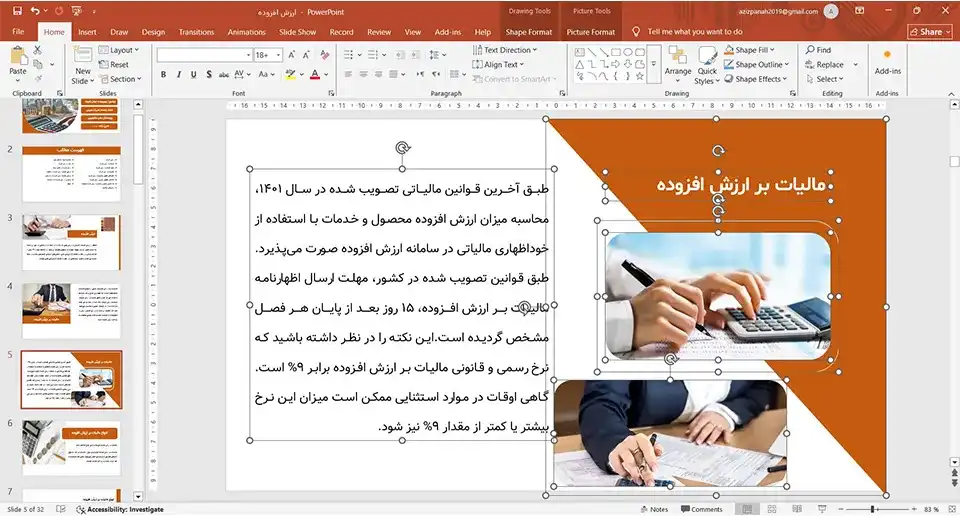The image size is (960, 516).
Task: Click the Find button
Action: (x=819, y=50)
